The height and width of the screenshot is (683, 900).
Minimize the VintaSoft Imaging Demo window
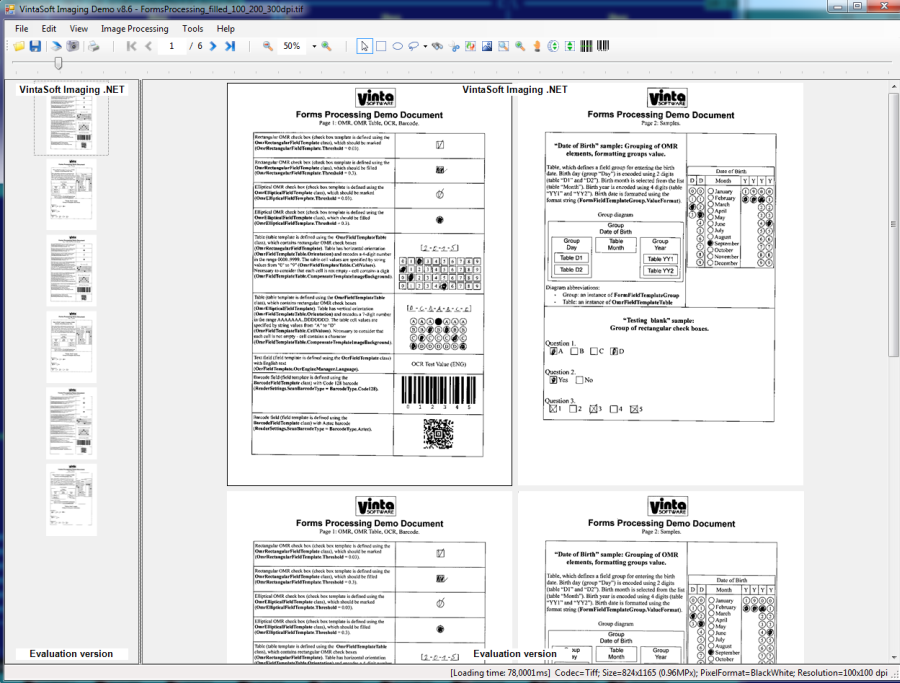pyautogui.click(x=837, y=6)
